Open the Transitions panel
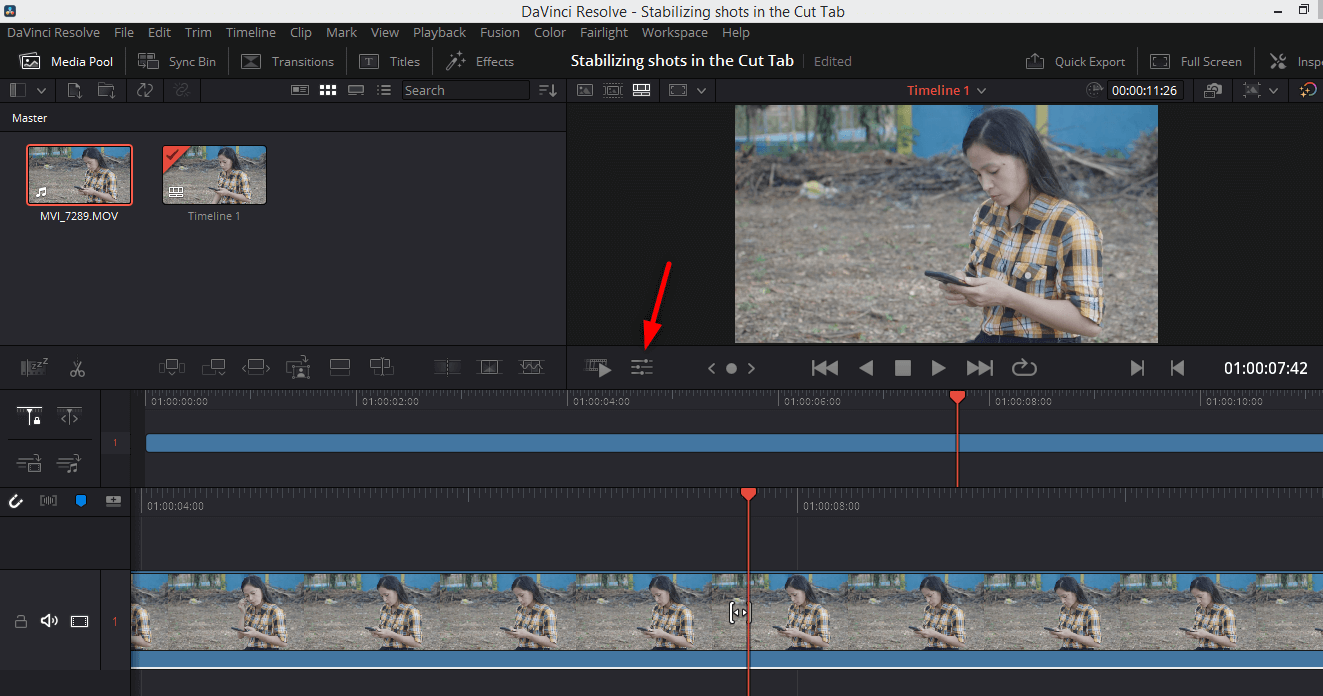This screenshot has width=1323, height=696. (x=288, y=61)
